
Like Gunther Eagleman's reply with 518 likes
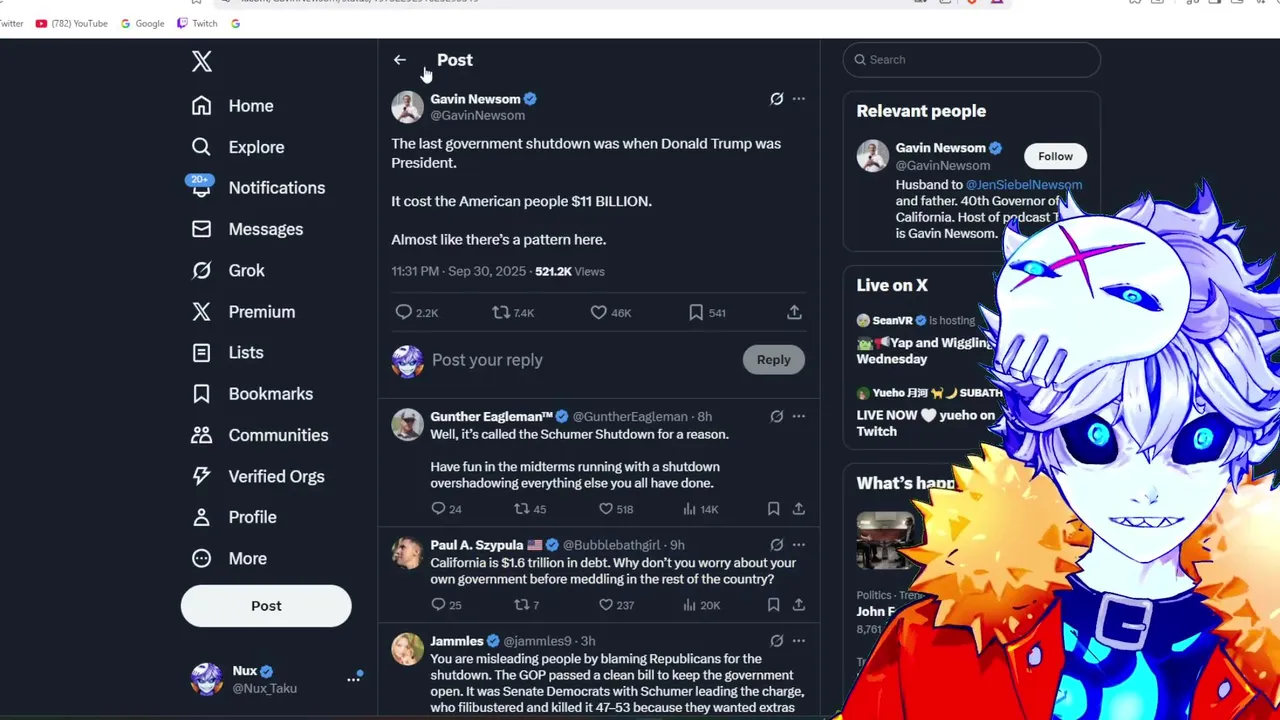point(605,509)
